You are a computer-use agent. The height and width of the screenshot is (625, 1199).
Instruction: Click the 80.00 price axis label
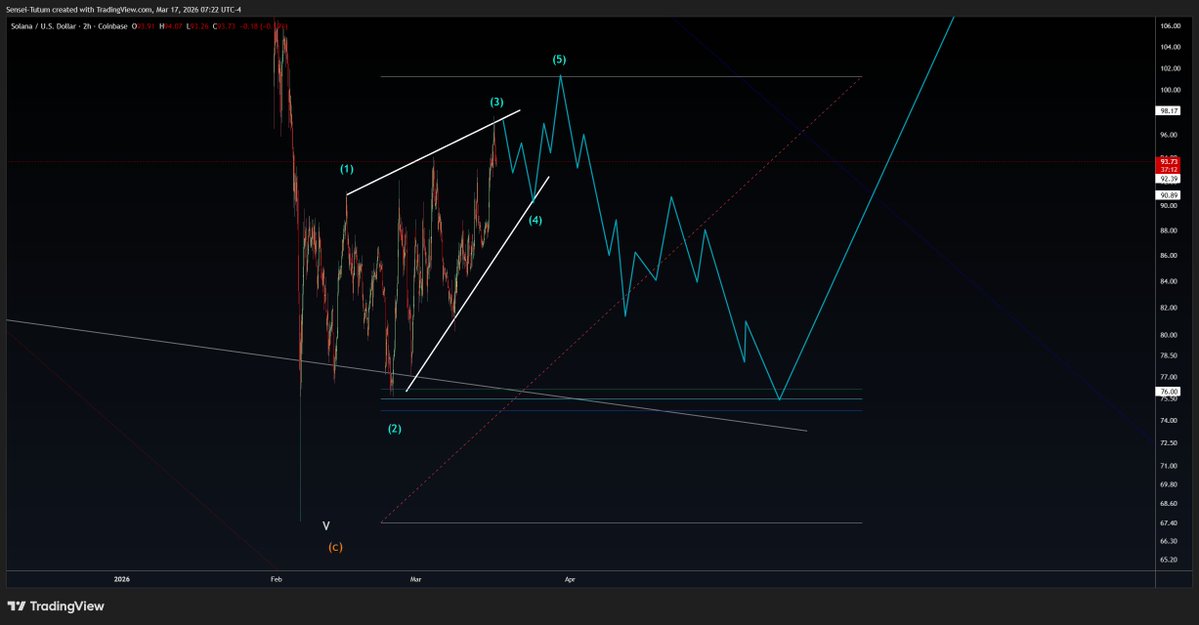pos(1170,335)
